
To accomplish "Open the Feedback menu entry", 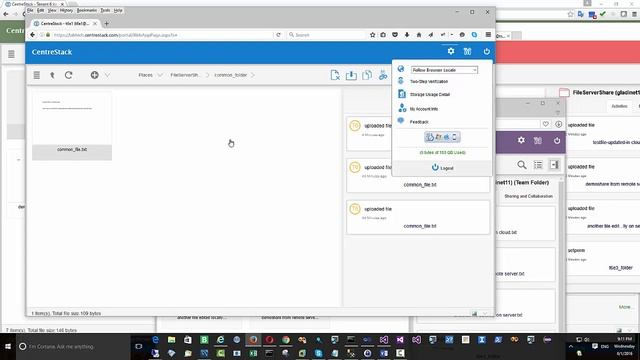I will click(419, 122).
